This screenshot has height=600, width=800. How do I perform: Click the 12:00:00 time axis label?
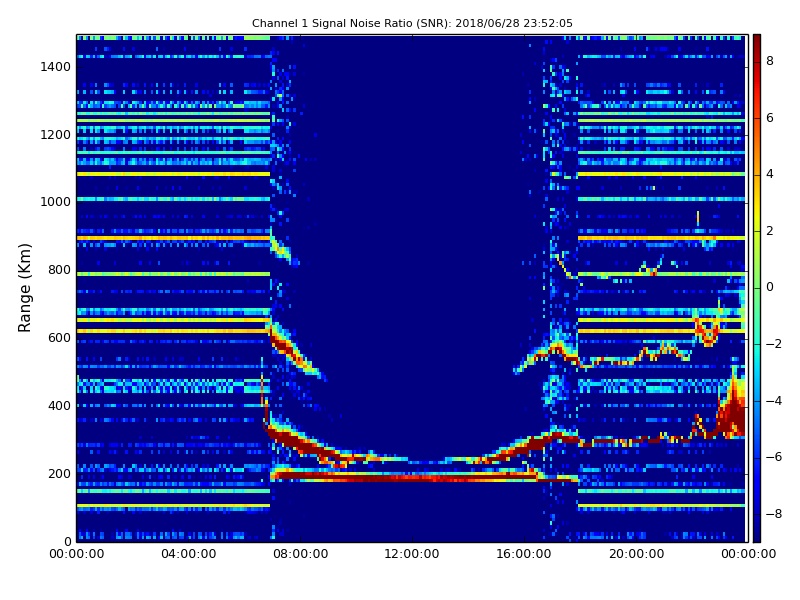[412, 554]
